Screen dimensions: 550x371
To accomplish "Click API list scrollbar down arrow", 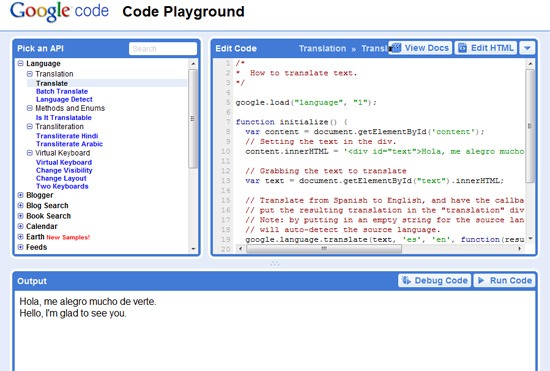I will 193,249.
